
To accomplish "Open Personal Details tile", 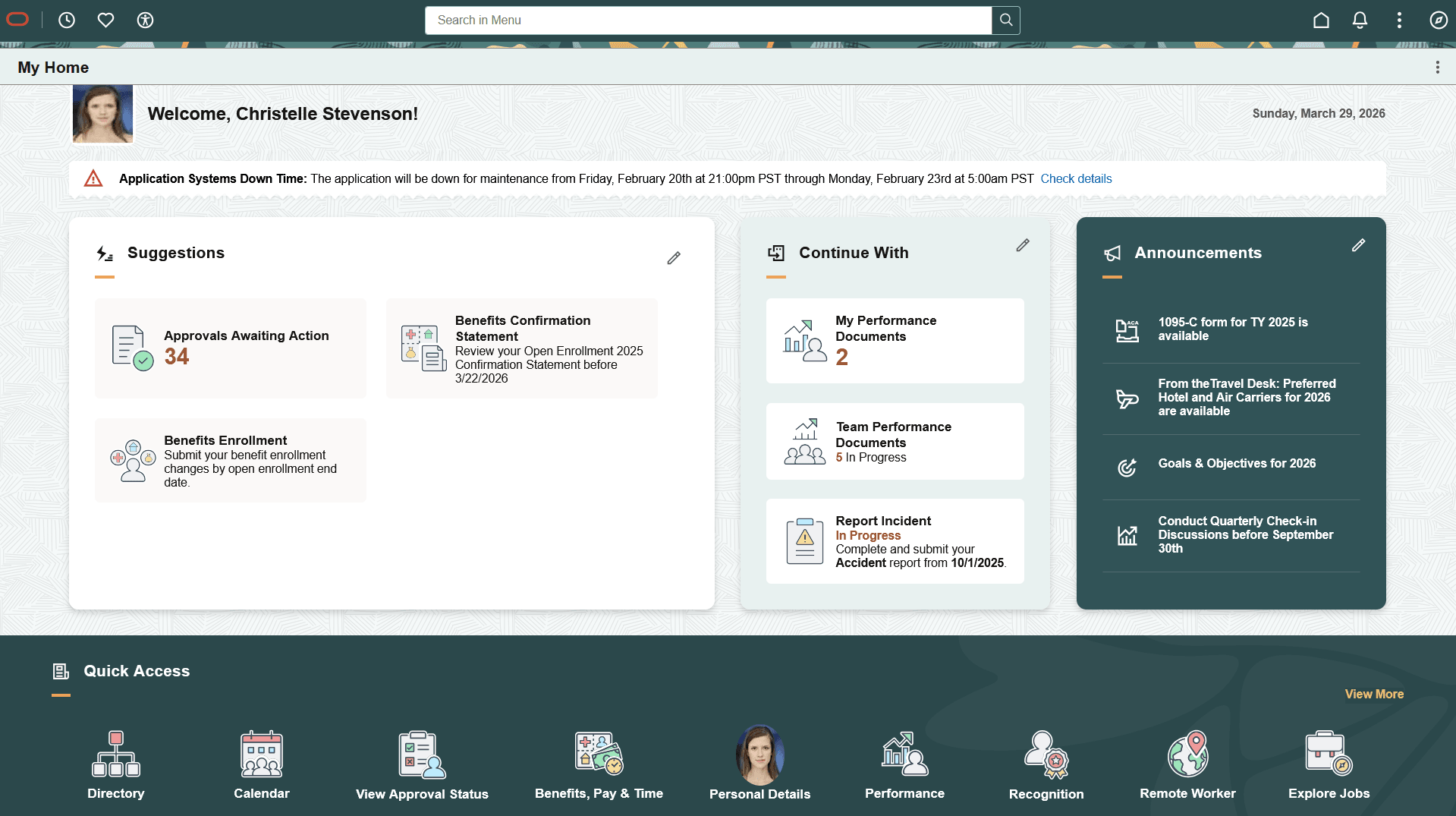I will (759, 764).
